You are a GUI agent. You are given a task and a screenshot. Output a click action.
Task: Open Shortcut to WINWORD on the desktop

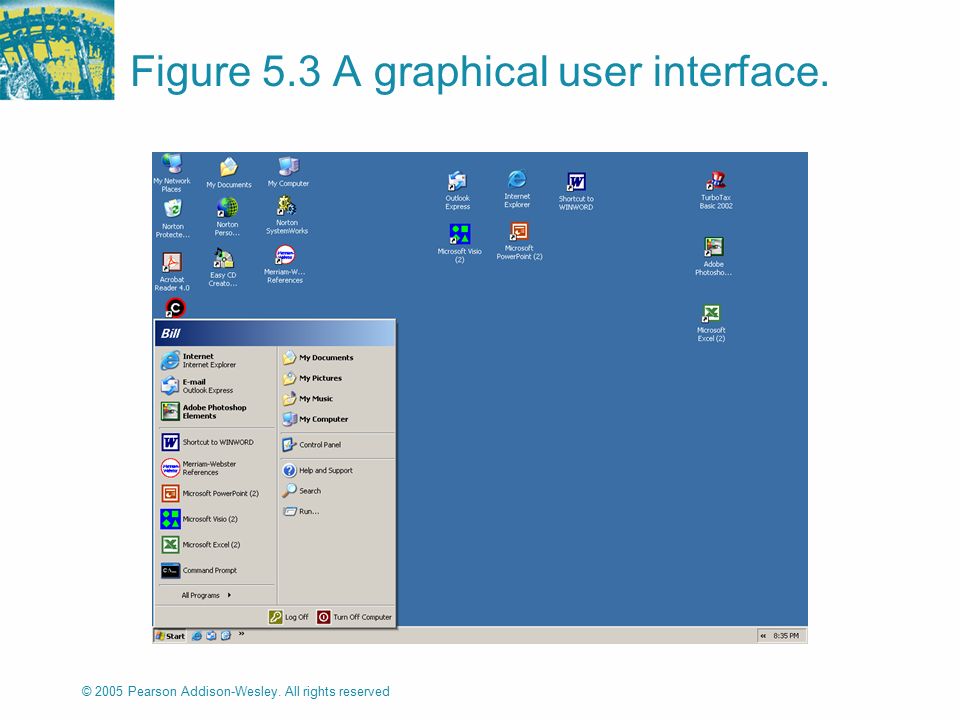point(576,192)
